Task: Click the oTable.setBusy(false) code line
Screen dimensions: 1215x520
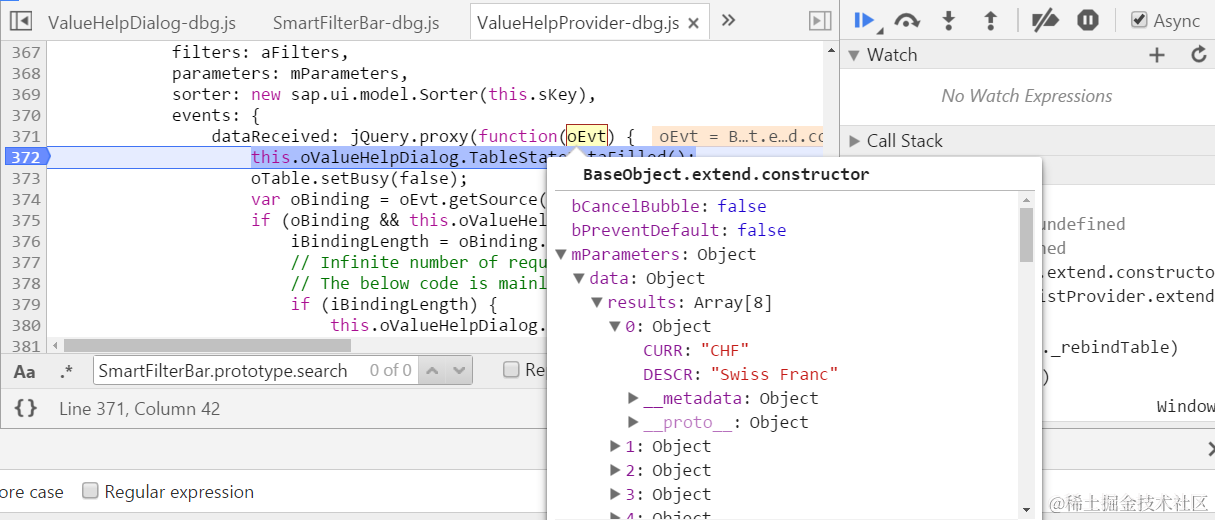Action: [x=359, y=178]
